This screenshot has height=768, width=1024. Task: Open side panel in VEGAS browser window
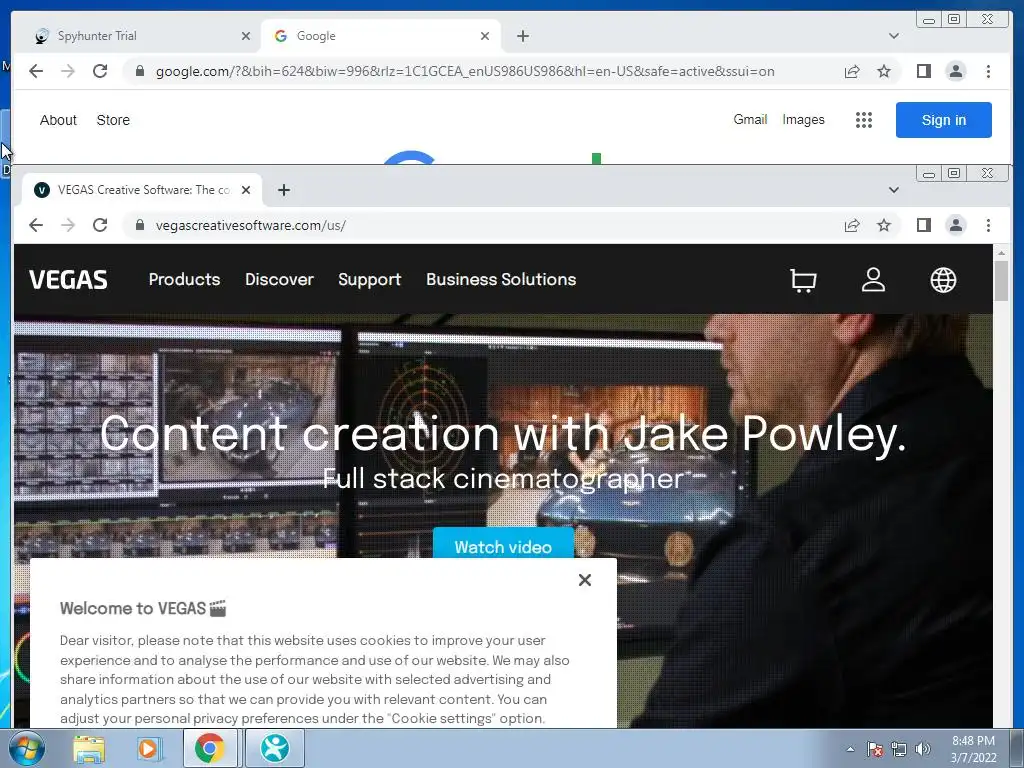click(923, 225)
